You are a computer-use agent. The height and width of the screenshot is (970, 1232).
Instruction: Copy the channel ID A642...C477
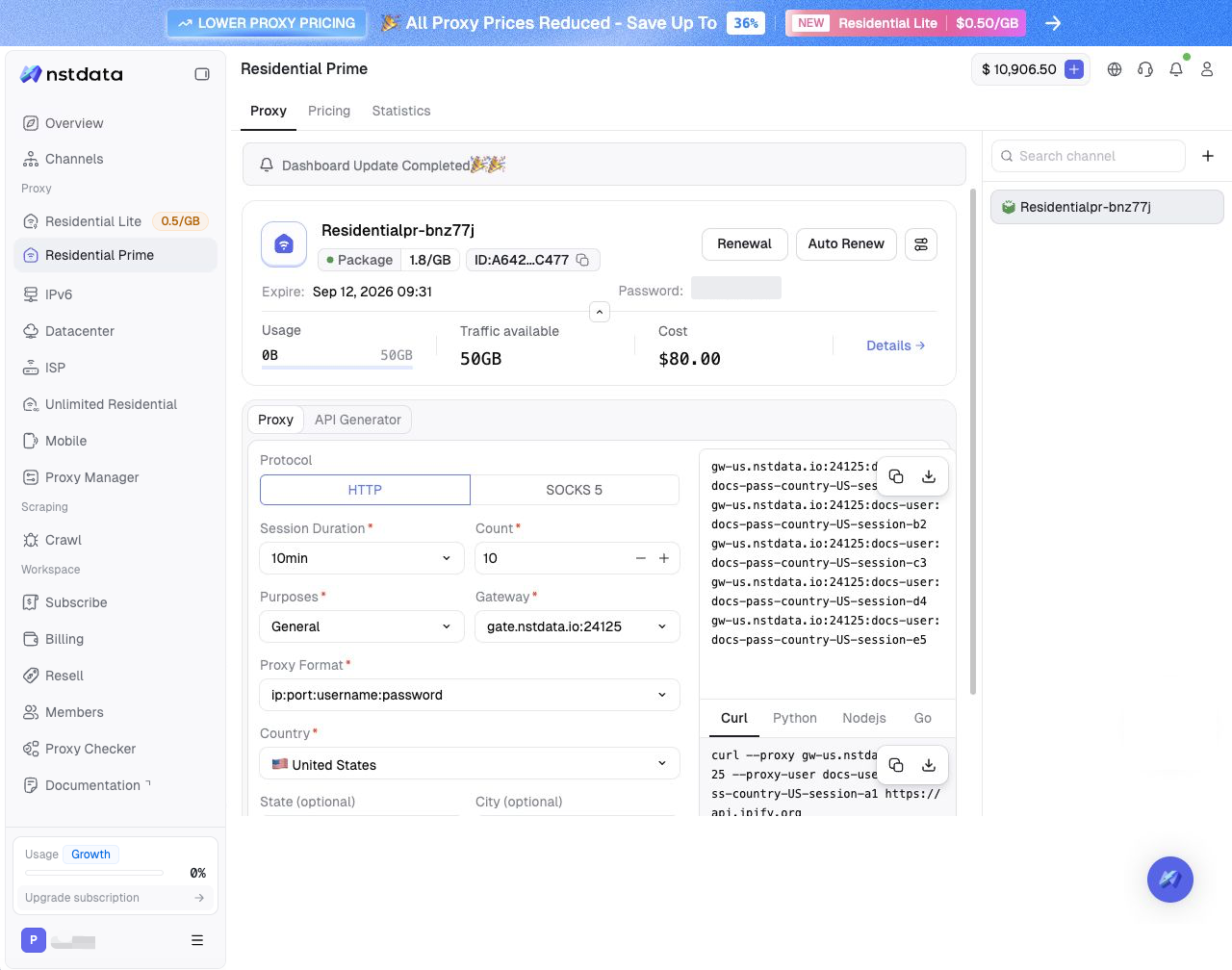click(582, 260)
